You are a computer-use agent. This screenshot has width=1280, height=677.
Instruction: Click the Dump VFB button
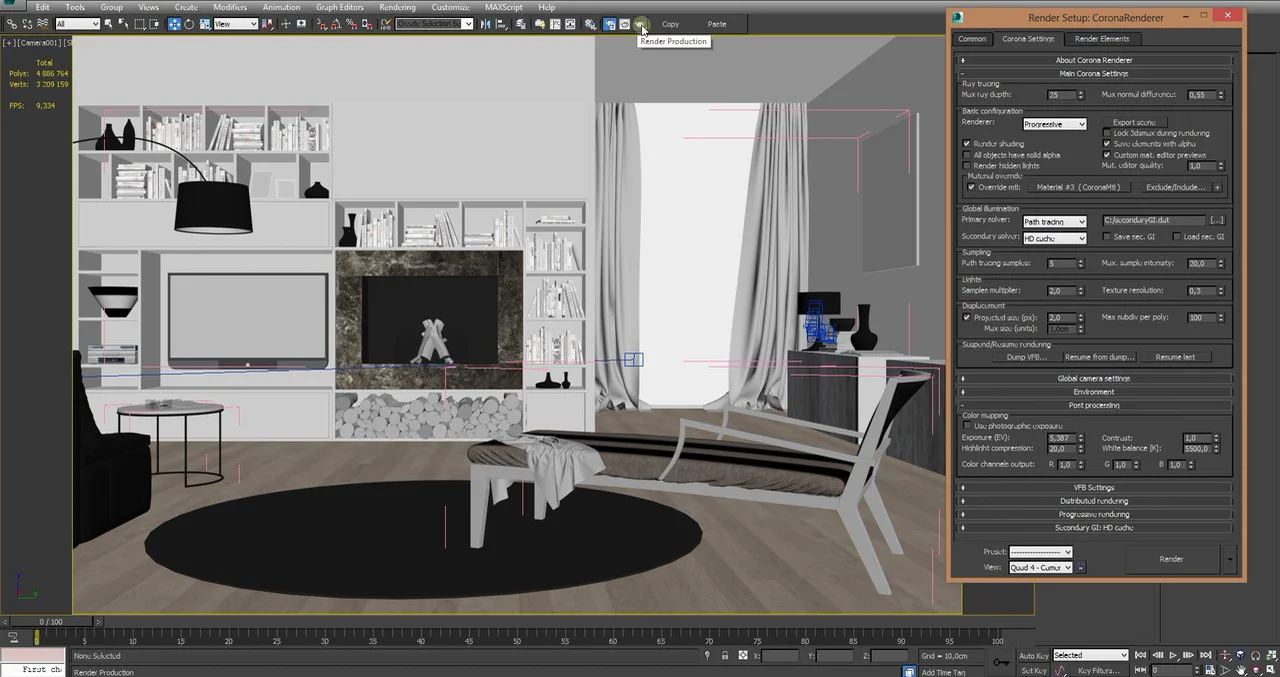coord(1029,357)
